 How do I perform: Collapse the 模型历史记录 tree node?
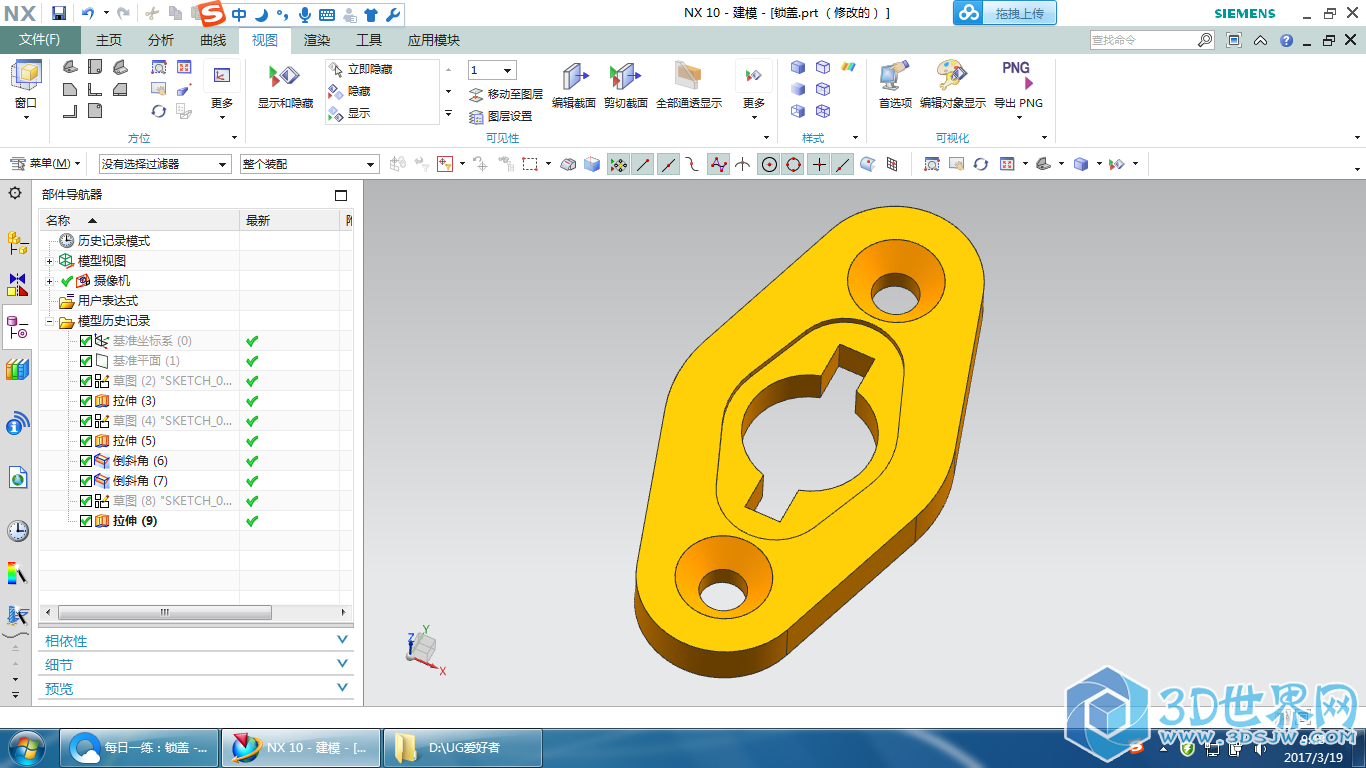(50, 321)
